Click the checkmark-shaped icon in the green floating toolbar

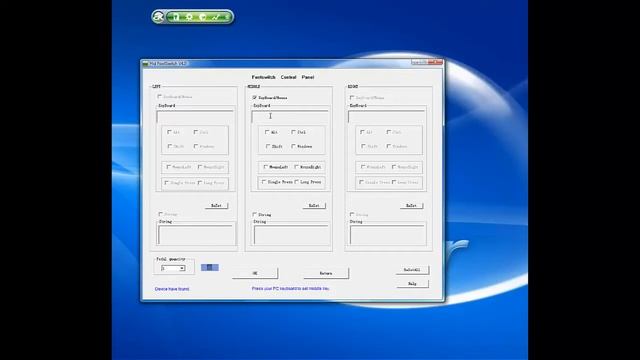(x=216, y=17)
